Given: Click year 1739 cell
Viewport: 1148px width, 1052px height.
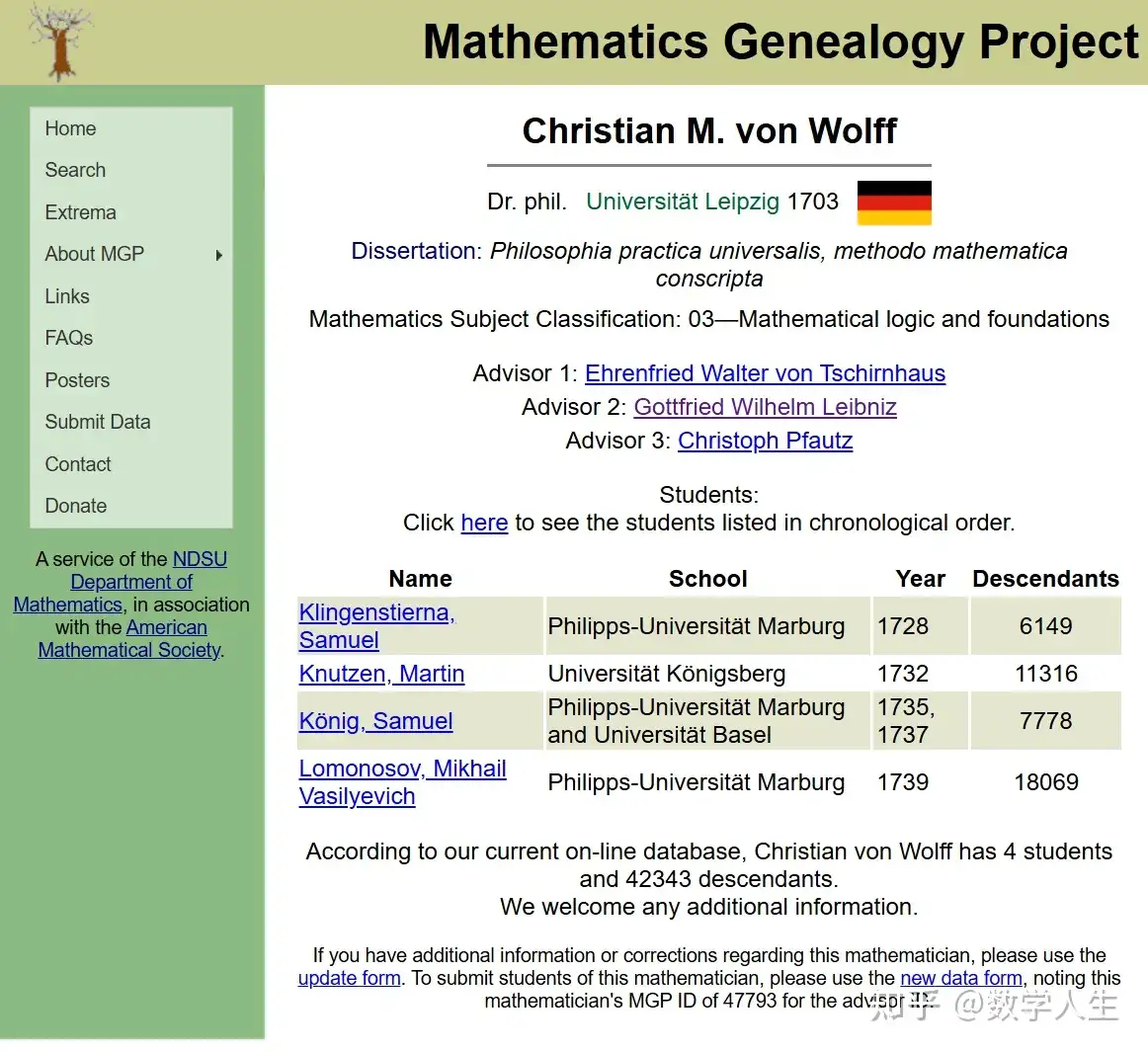Looking at the screenshot, I should (921, 782).
